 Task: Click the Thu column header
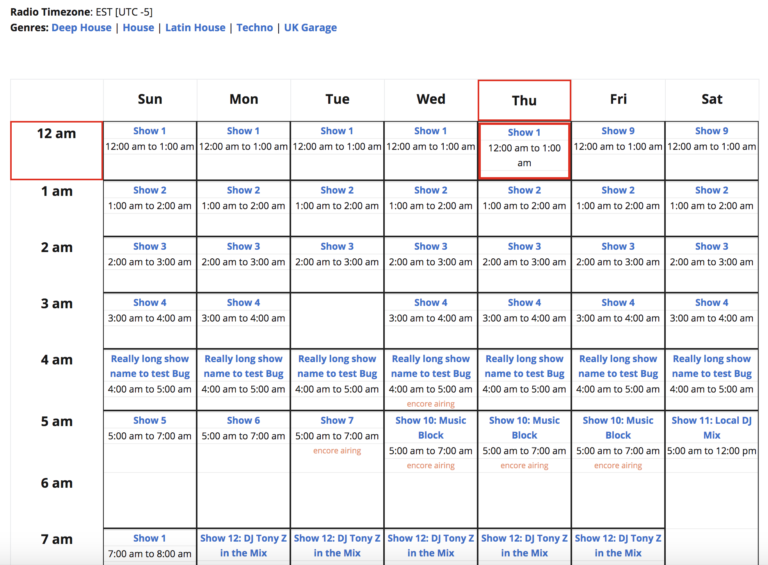(x=524, y=100)
